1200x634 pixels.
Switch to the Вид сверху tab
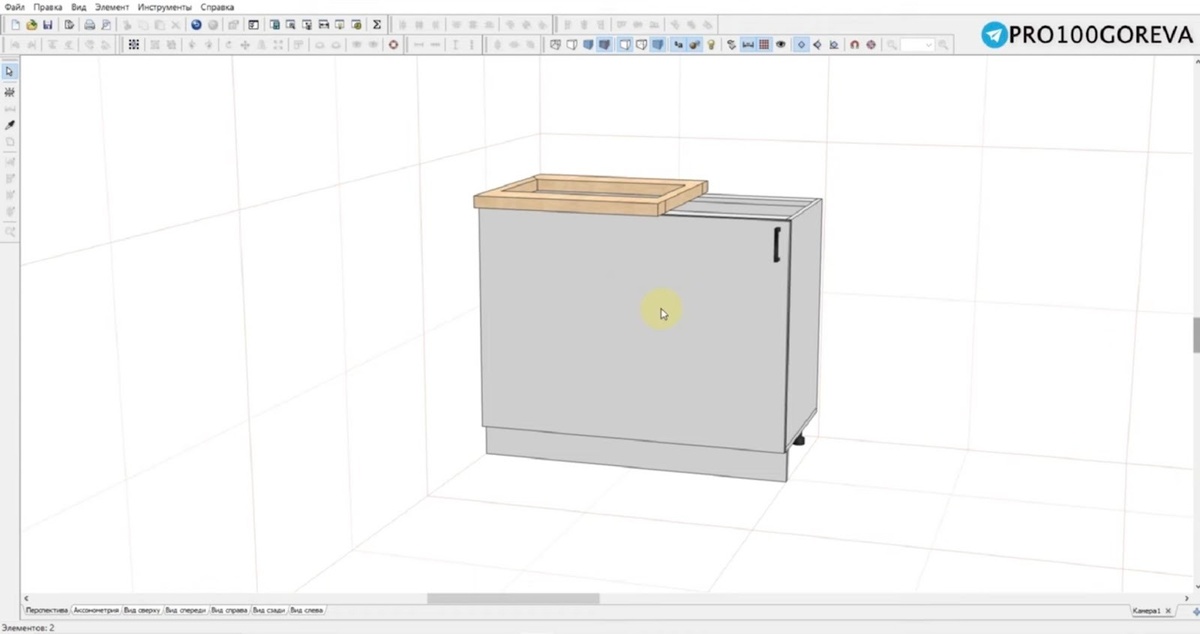tap(142, 610)
